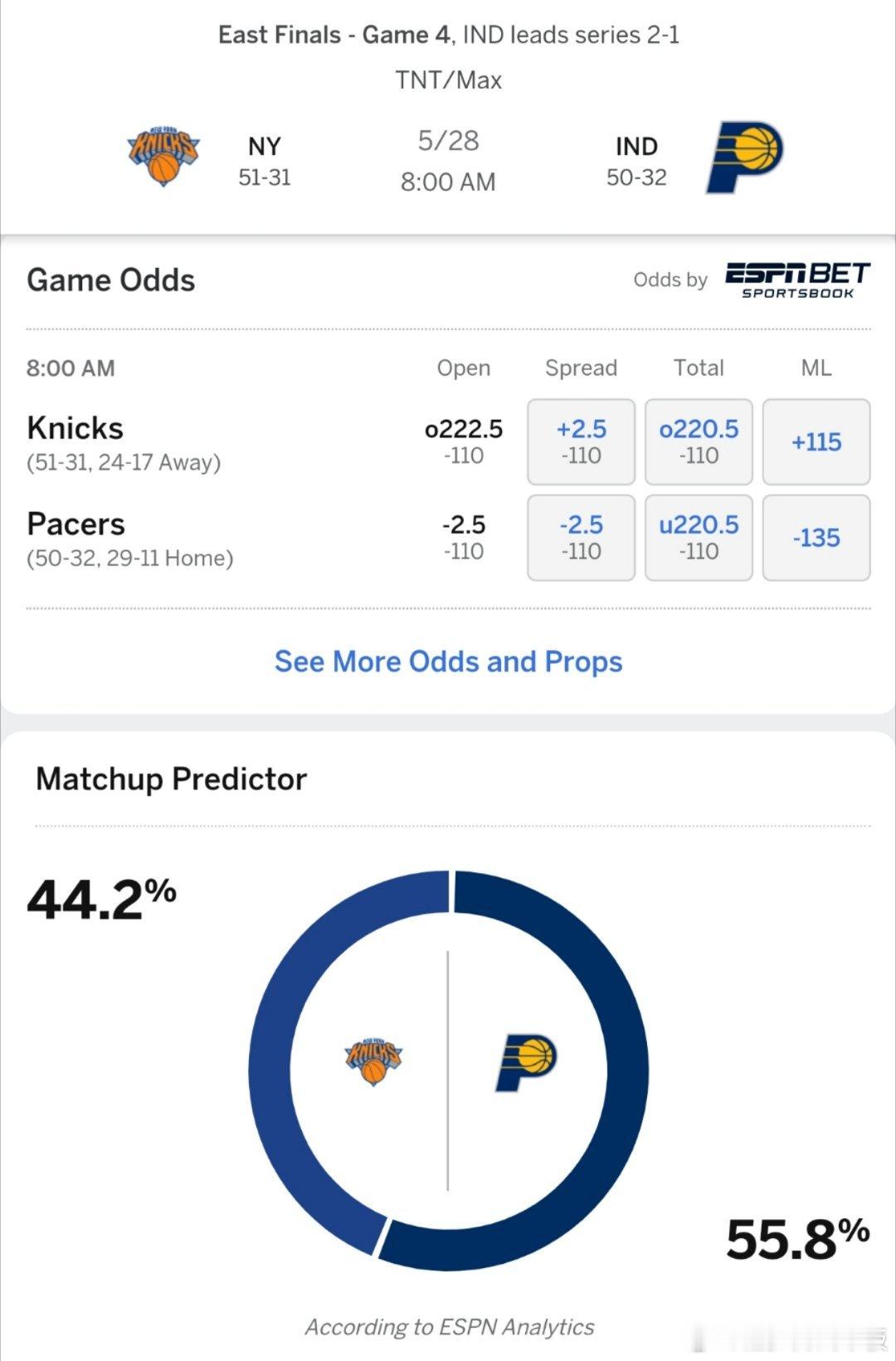Tap the Pacers logo in game header
The width and height of the screenshot is (896, 1361).
point(744,157)
